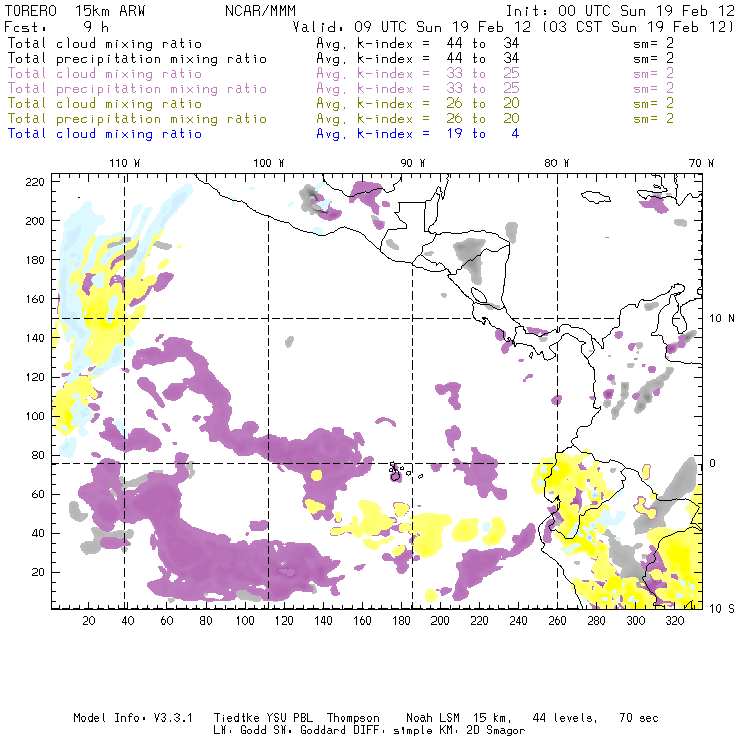This screenshot has width=740, height=740.
Task: Click purple 'Avg. k-index = 33 to 25' on cloud row
Action: [x=418, y=74]
